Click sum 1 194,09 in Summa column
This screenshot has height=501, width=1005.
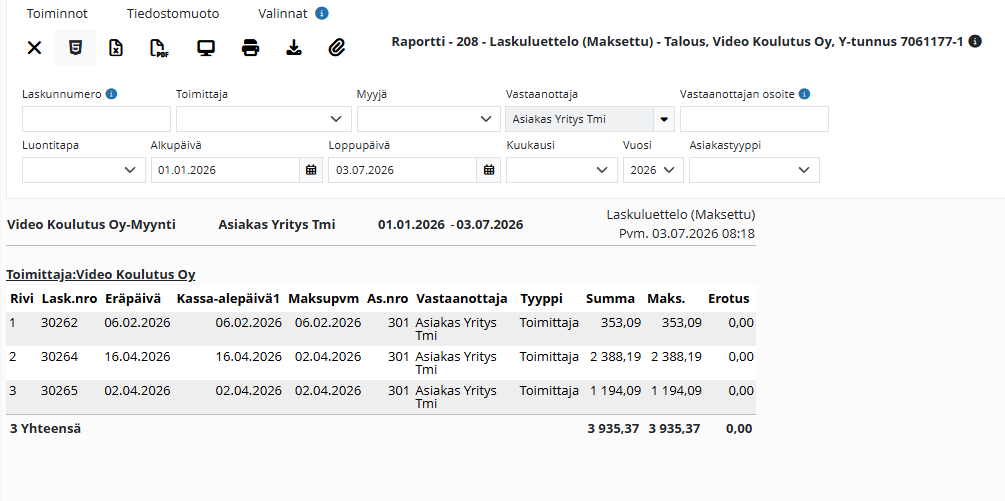click(615, 390)
